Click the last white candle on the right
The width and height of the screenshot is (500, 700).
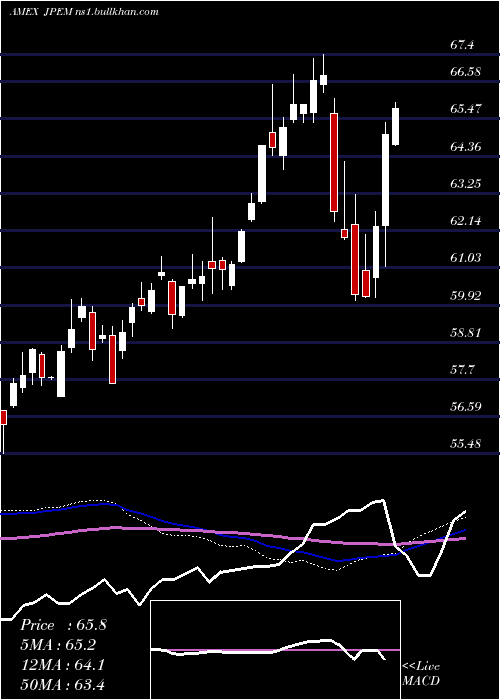395,126
